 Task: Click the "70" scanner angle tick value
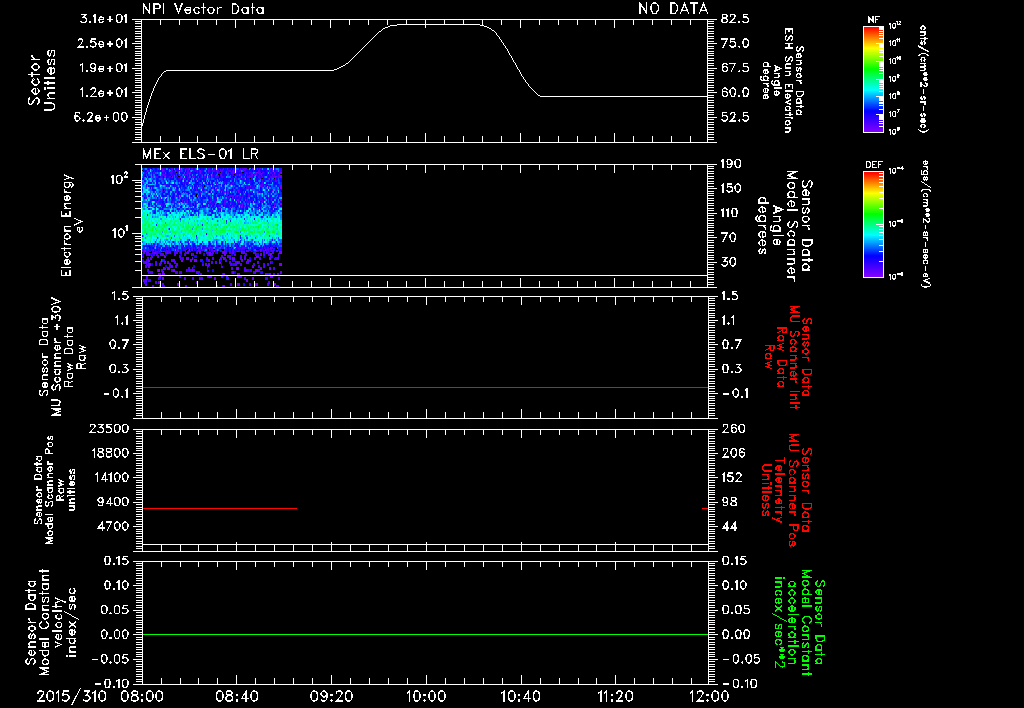pos(729,238)
